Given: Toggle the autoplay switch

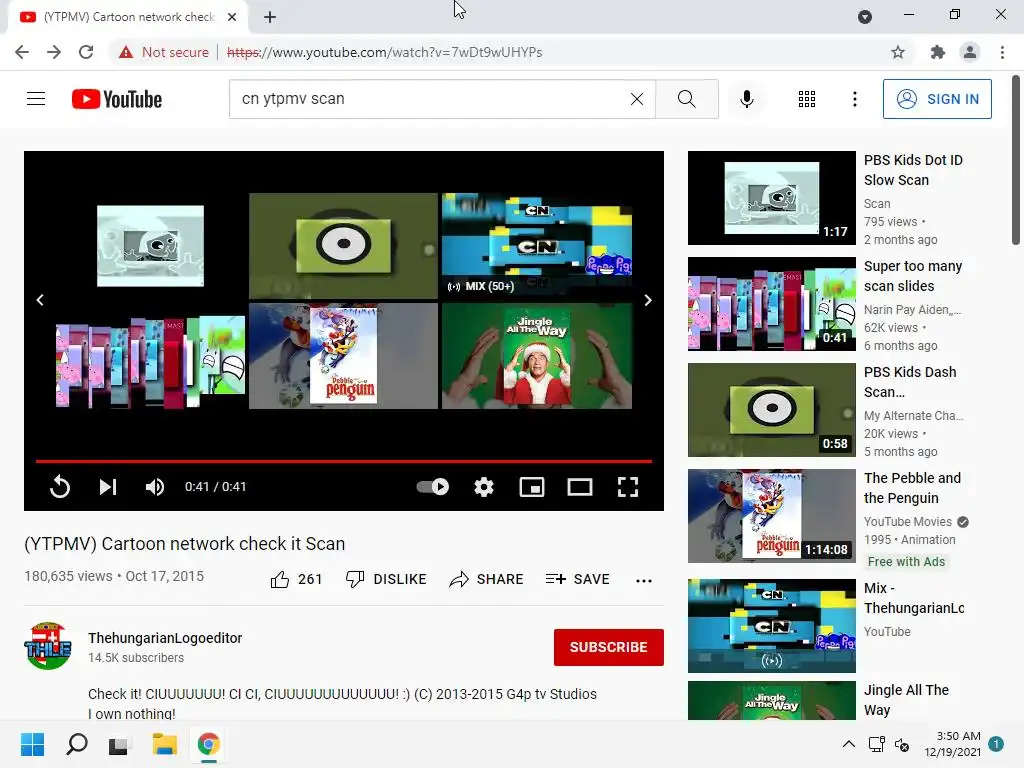Looking at the screenshot, I should point(432,487).
